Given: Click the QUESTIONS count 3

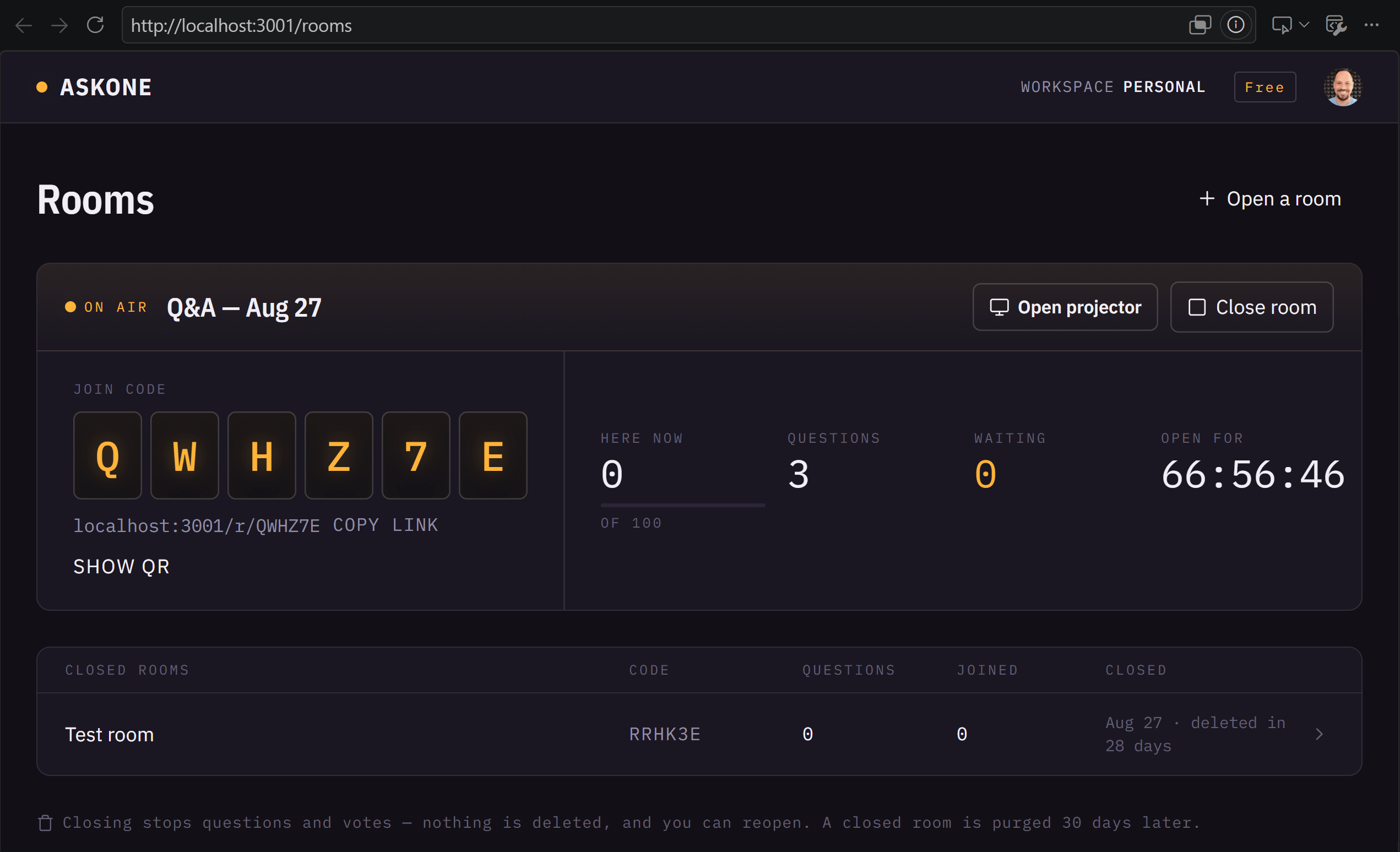Looking at the screenshot, I should (798, 474).
